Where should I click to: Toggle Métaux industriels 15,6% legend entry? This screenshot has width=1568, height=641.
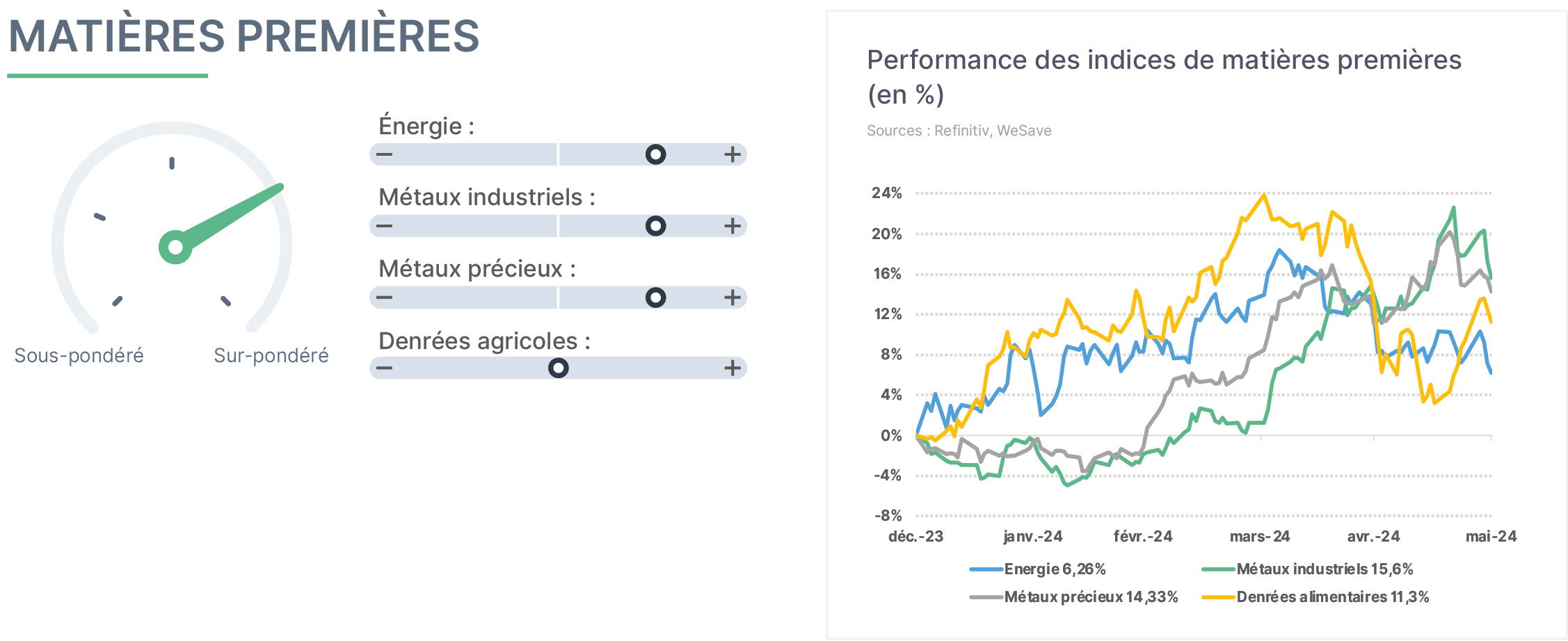click(x=1308, y=569)
